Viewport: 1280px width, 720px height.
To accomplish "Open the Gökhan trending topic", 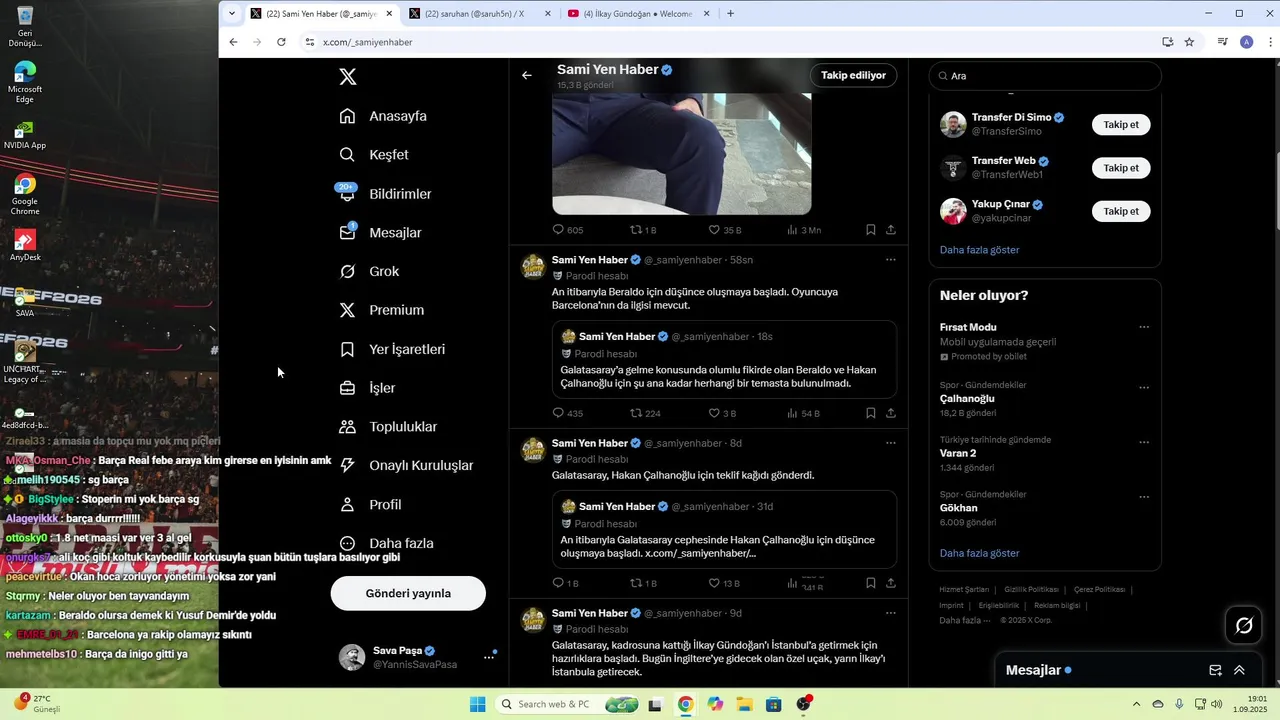I will (x=959, y=508).
